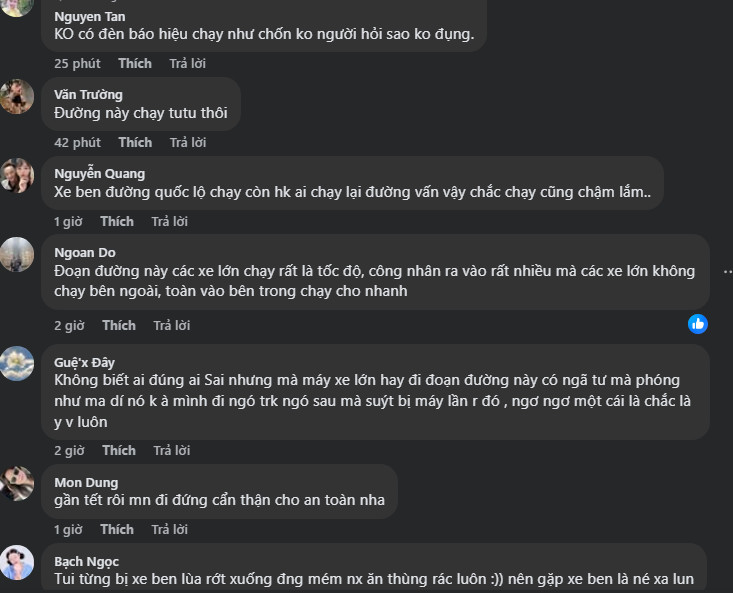Like Nguyễn Quang's comment
This screenshot has height=593, width=733.
(117, 221)
